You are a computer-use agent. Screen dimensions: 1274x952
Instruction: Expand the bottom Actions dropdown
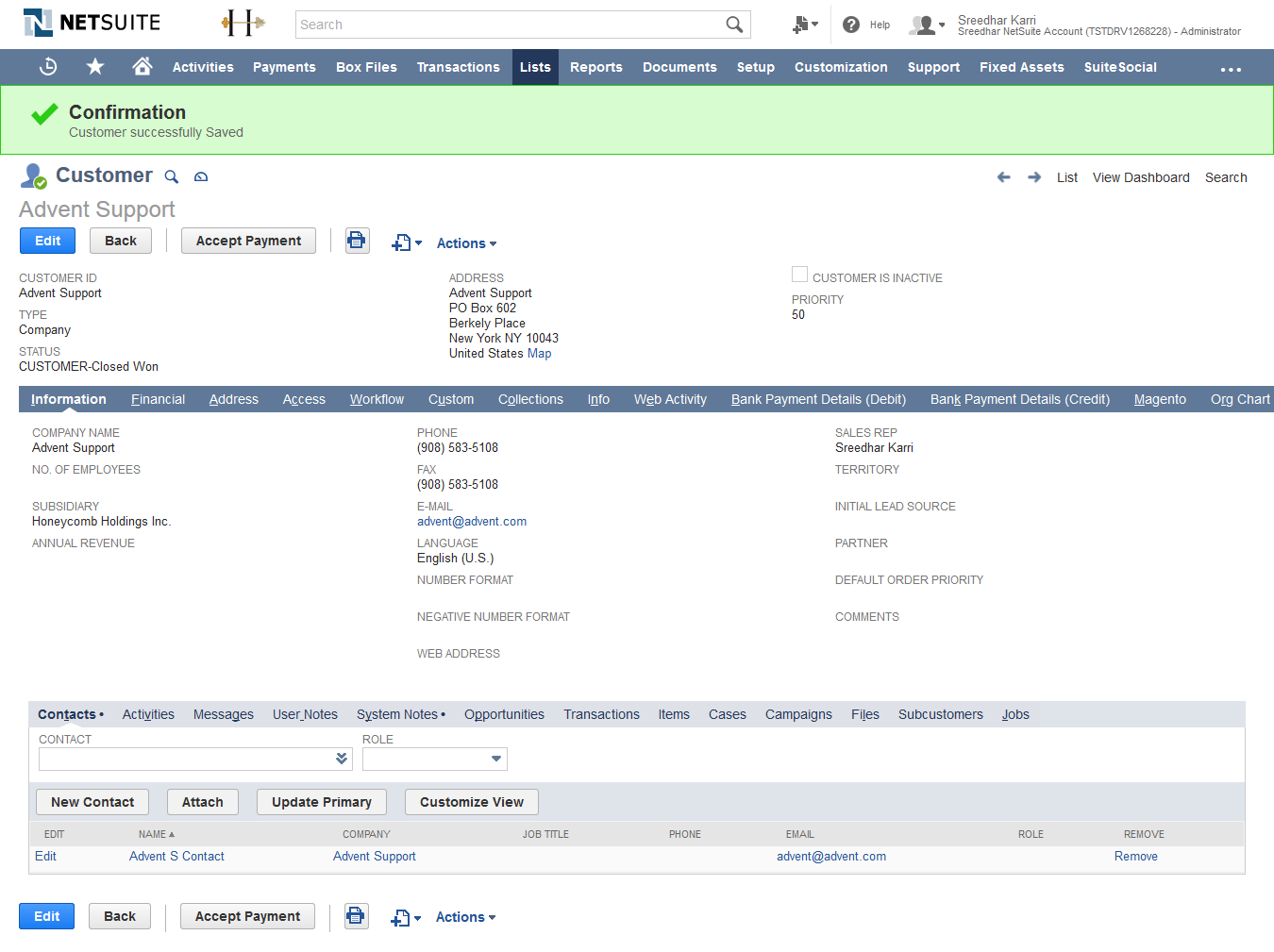[x=465, y=917]
